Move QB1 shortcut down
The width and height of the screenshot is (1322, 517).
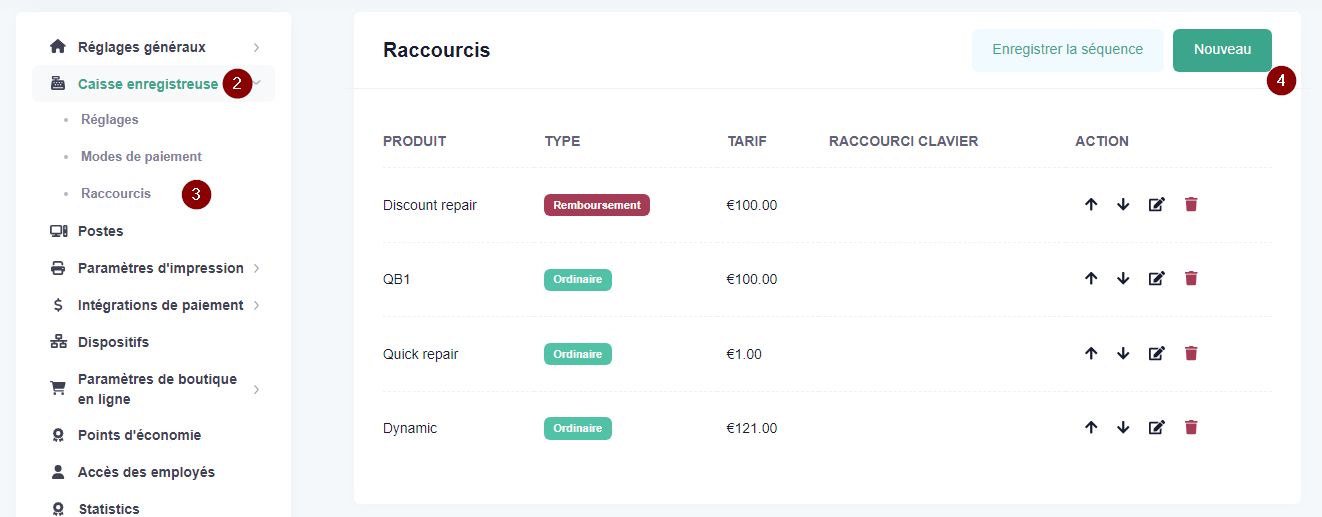pos(1123,279)
